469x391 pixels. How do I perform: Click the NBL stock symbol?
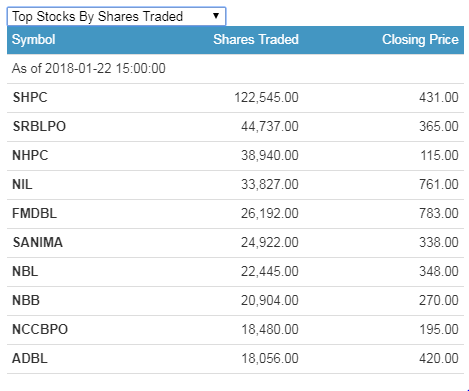[x=25, y=271]
